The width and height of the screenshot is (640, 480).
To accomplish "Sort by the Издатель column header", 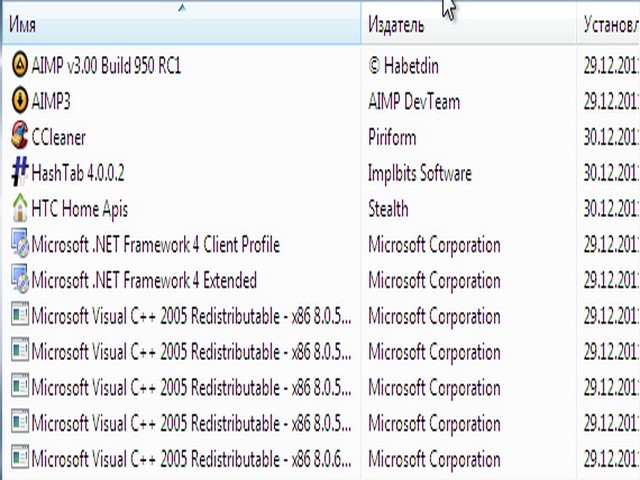I will pyautogui.click(x=469, y=24).
